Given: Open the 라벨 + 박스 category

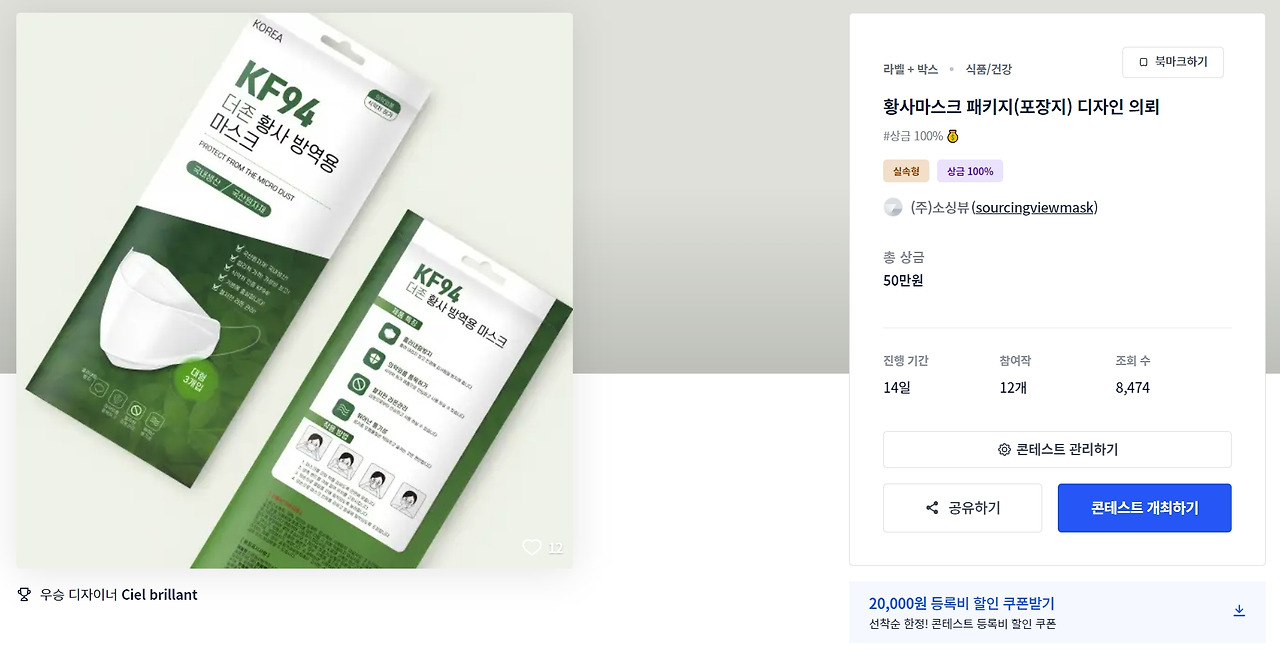Looking at the screenshot, I should tap(911, 69).
